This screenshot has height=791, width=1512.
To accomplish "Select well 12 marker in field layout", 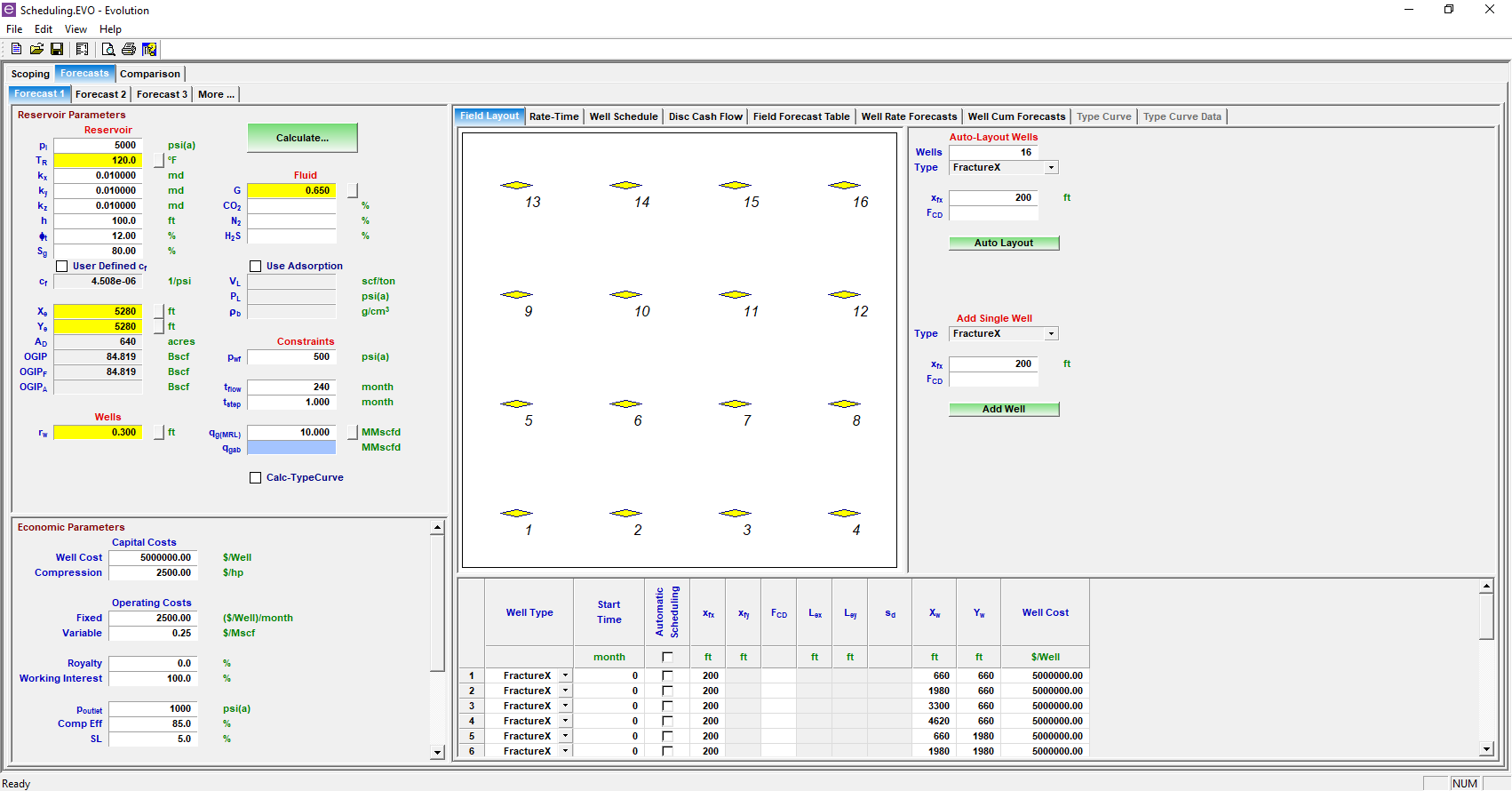I will (x=844, y=294).
